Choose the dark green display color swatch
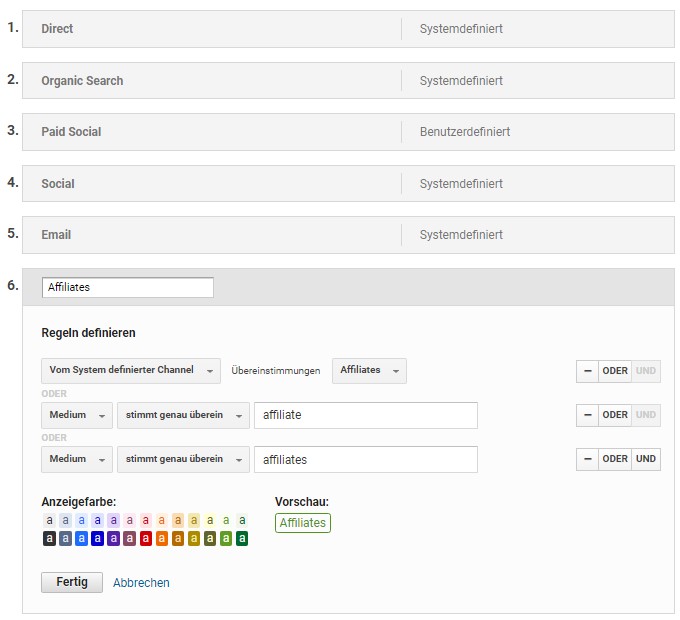680x620 pixels. pos(242,538)
